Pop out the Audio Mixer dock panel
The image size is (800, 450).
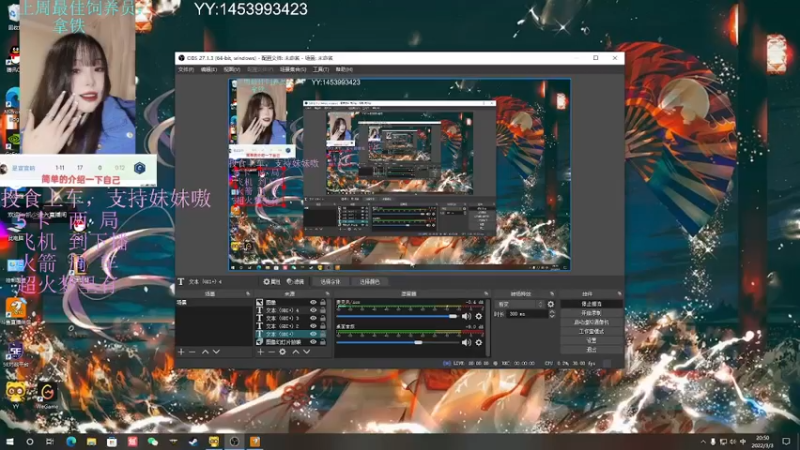click(486, 294)
